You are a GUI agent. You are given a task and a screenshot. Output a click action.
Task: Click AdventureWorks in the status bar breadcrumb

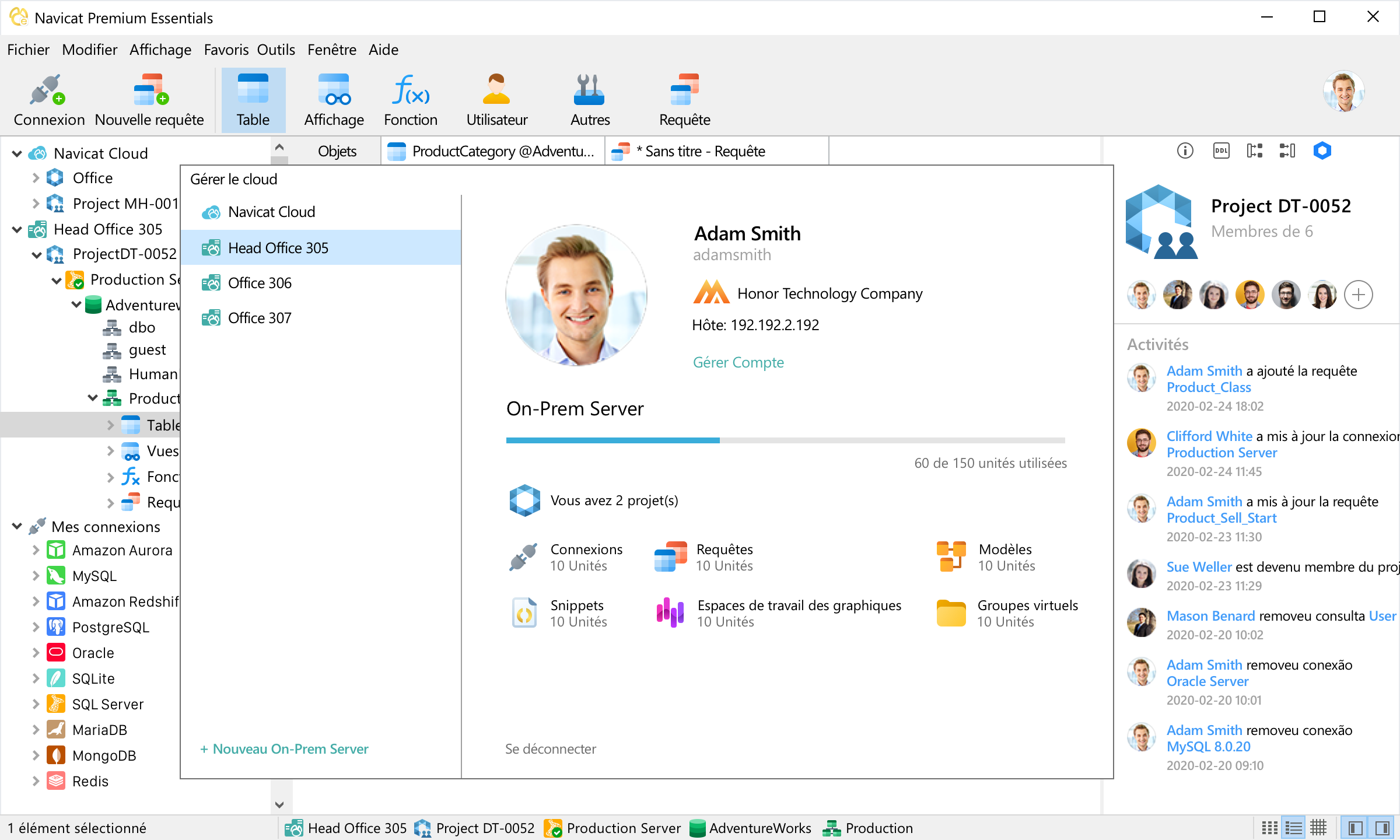click(750, 828)
